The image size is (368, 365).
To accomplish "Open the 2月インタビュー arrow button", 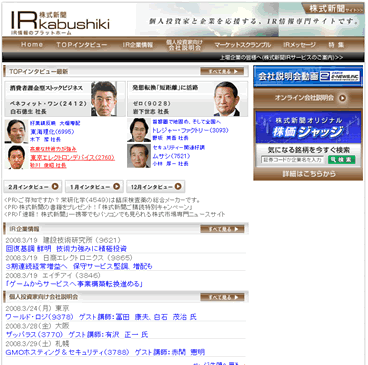I will [33, 187].
